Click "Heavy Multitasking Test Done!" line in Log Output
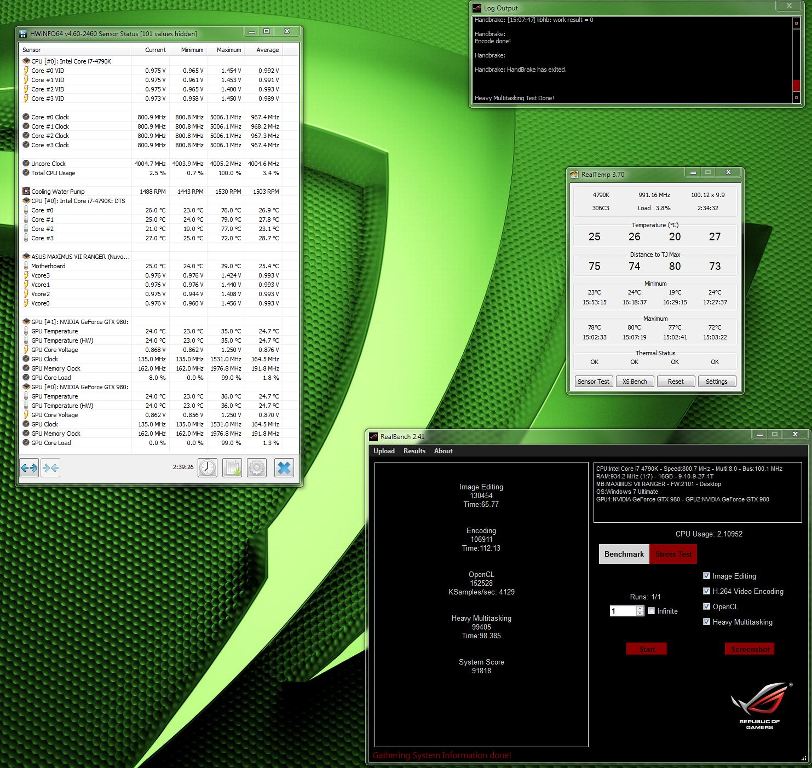Screen dimensions: 812x768 (514, 98)
